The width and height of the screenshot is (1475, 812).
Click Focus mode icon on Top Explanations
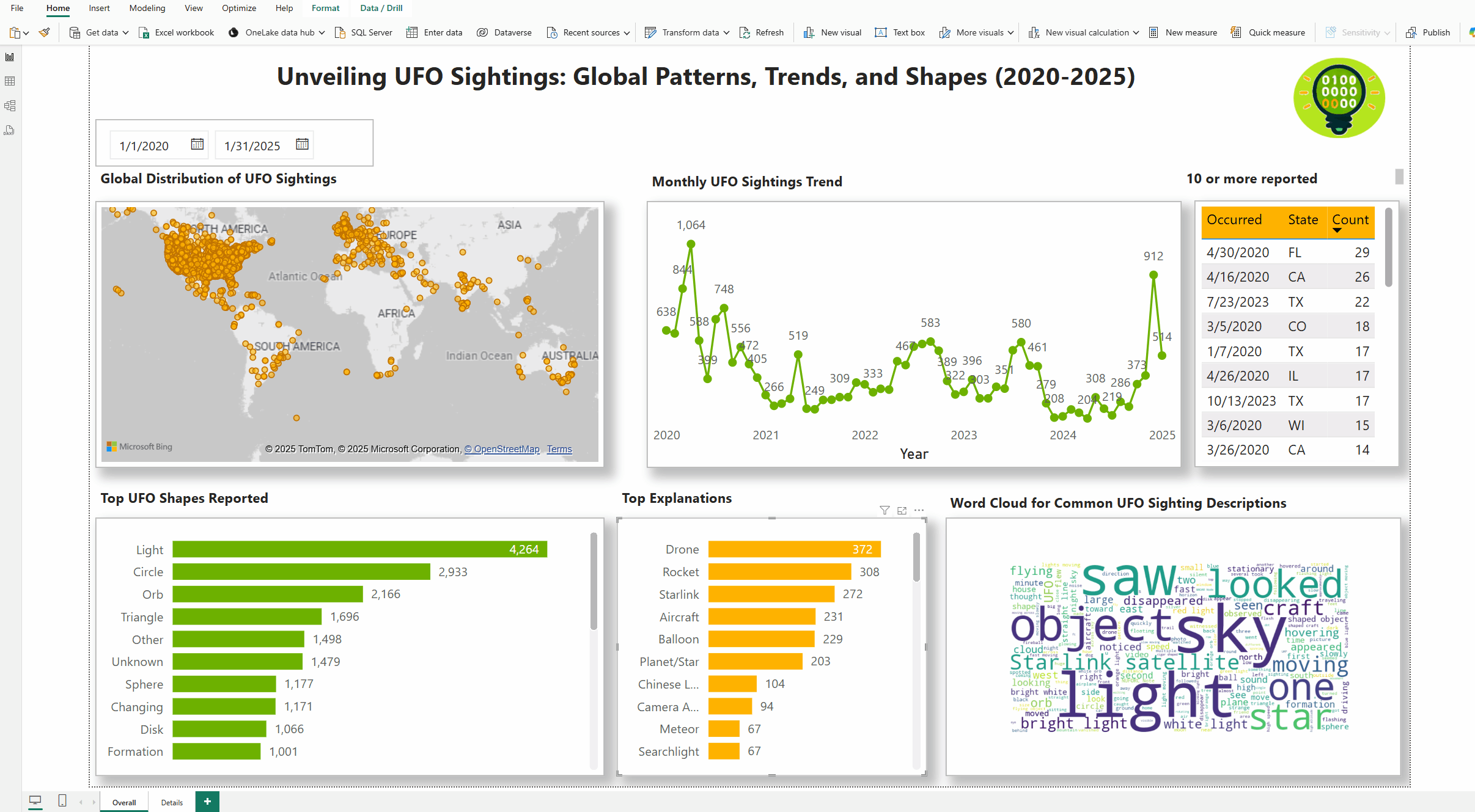point(902,510)
